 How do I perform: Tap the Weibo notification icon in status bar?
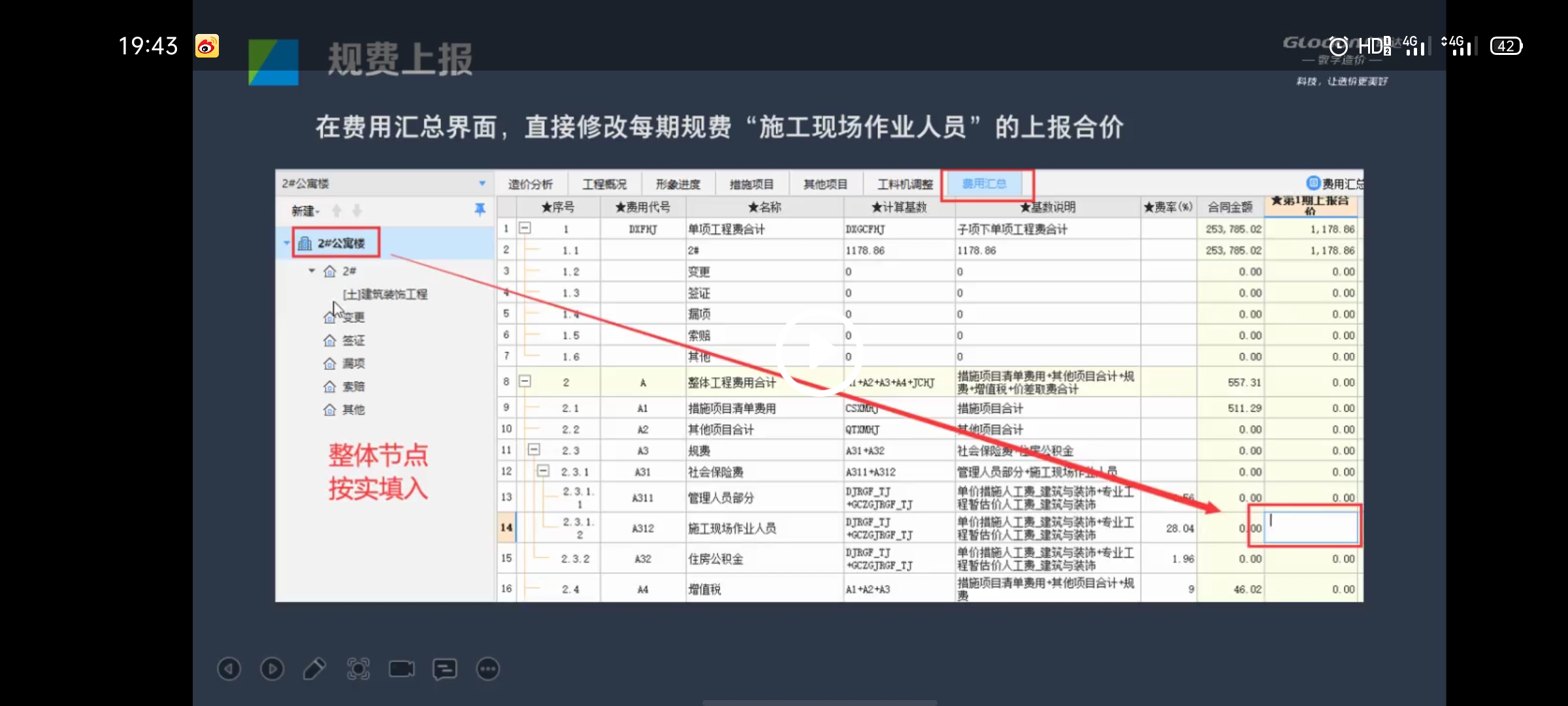207,46
